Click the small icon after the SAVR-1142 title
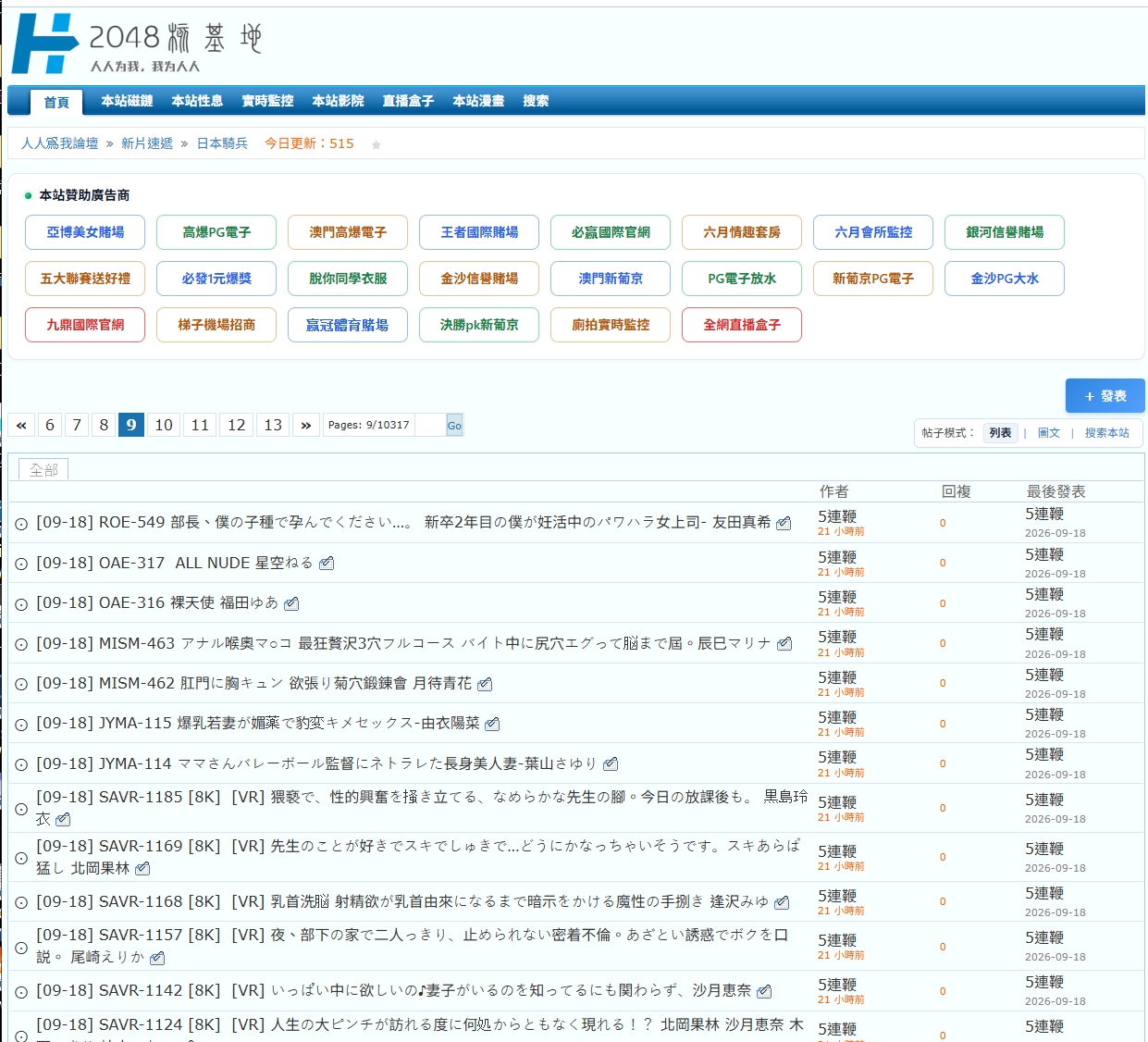The height and width of the screenshot is (1042, 1148). click(764, 991)
